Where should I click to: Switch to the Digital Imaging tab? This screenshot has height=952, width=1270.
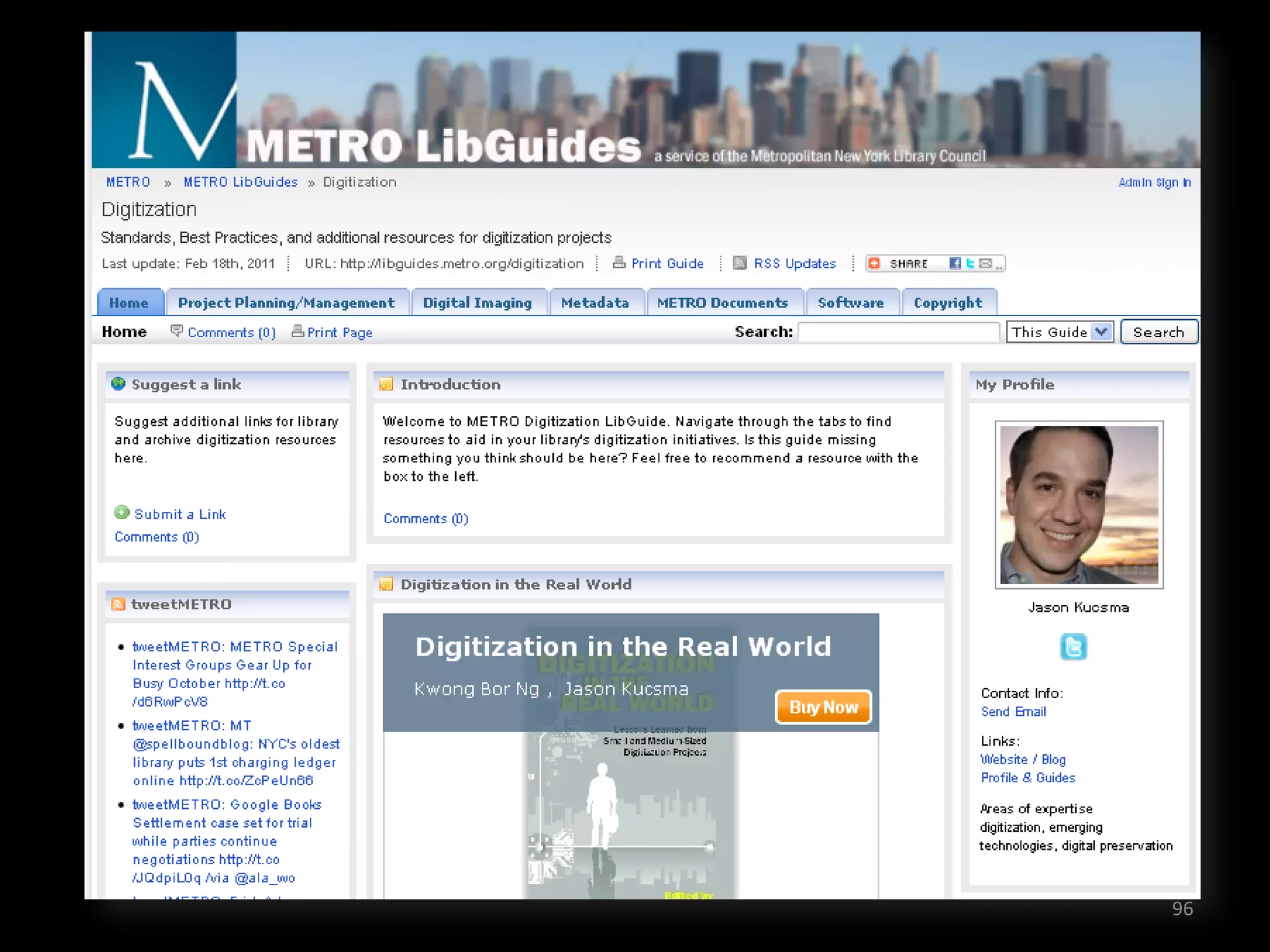[x=477, y=303]
